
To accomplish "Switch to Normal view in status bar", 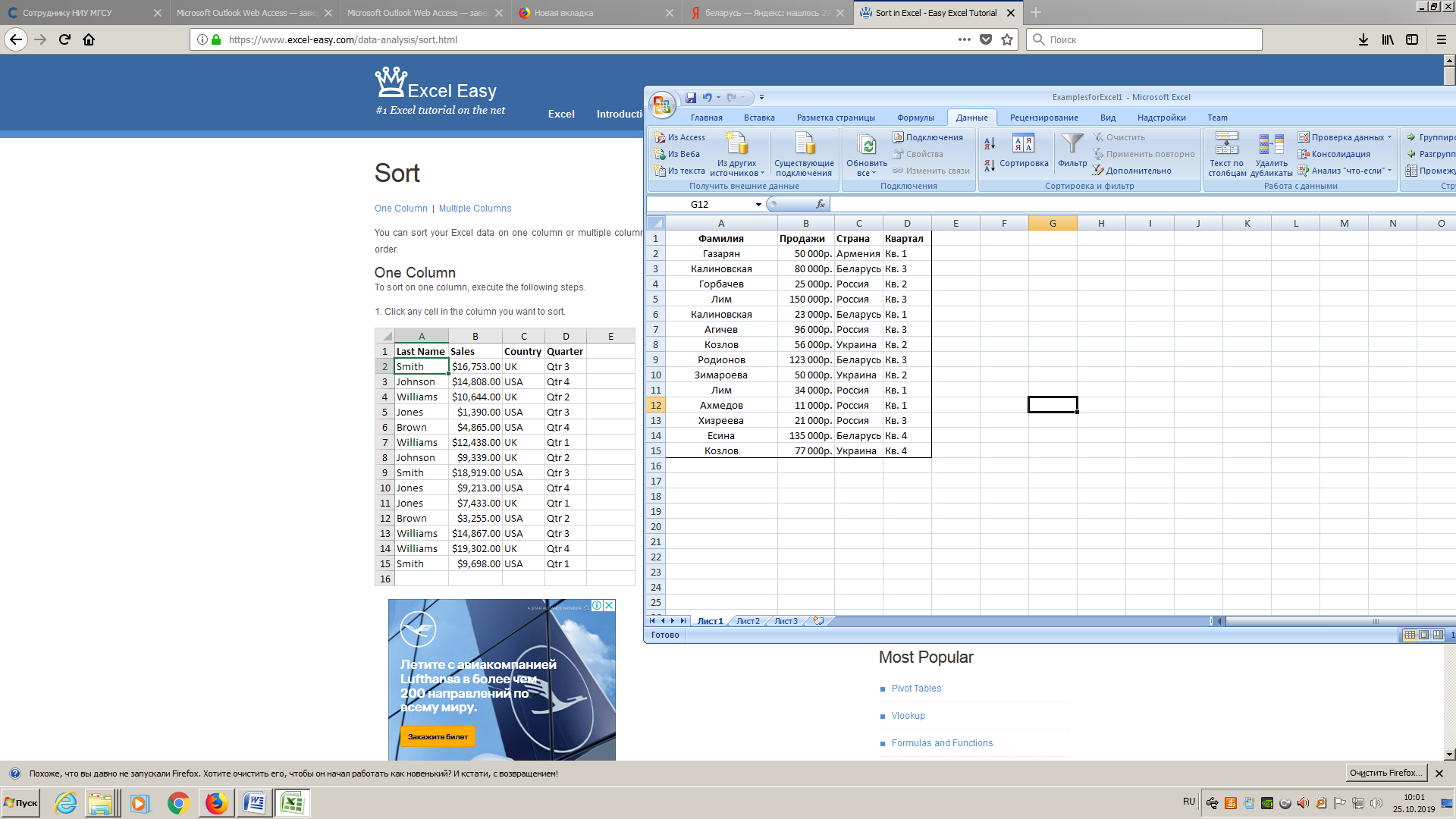I will tap(1410, 635).
